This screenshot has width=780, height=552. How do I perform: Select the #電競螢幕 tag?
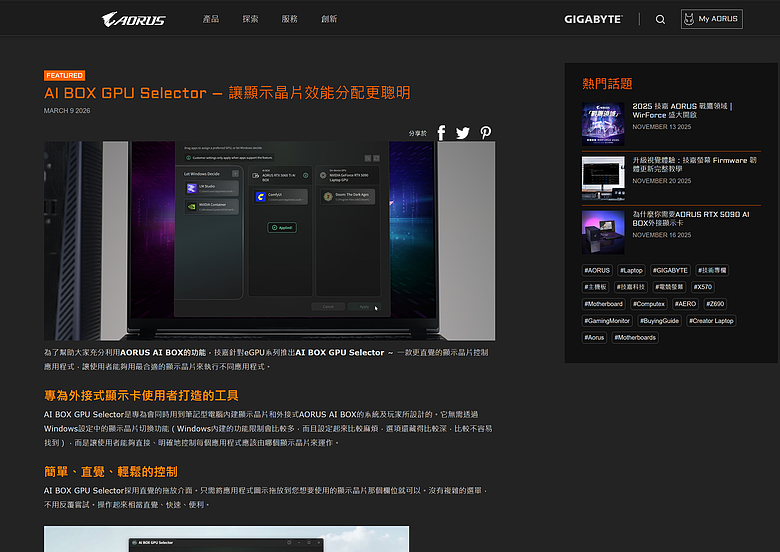tap(669, 287)
